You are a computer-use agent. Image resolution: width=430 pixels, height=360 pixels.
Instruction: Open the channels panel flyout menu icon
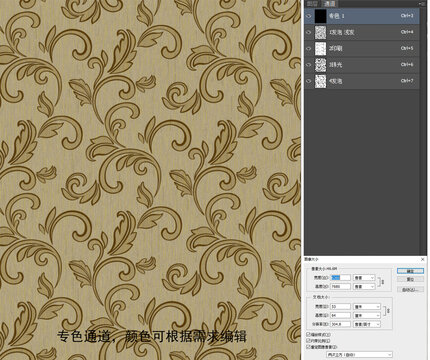click(422, 3)
